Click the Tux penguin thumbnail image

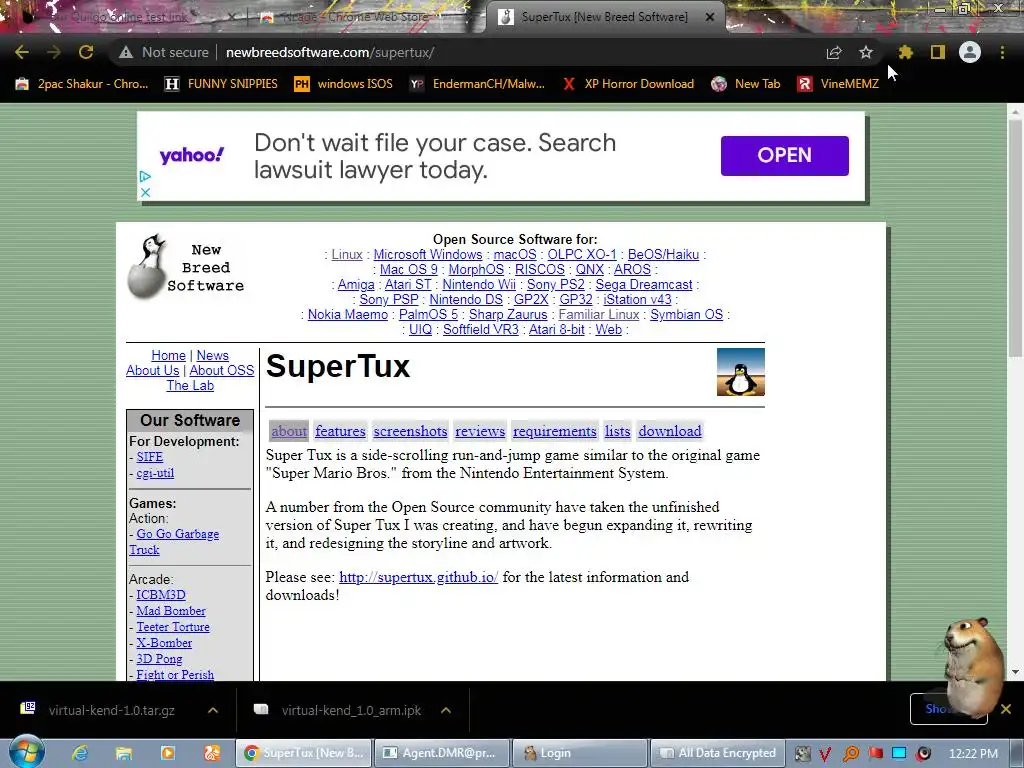click(x=741, y=372)
